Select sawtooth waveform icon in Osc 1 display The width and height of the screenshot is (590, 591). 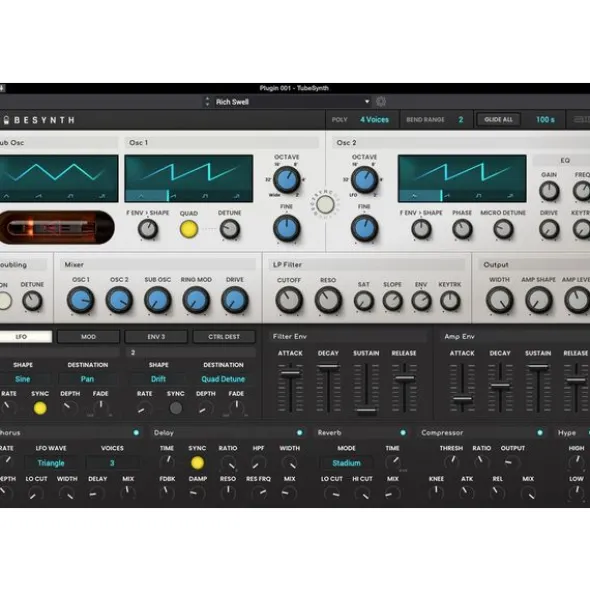(x=173, y=196)
